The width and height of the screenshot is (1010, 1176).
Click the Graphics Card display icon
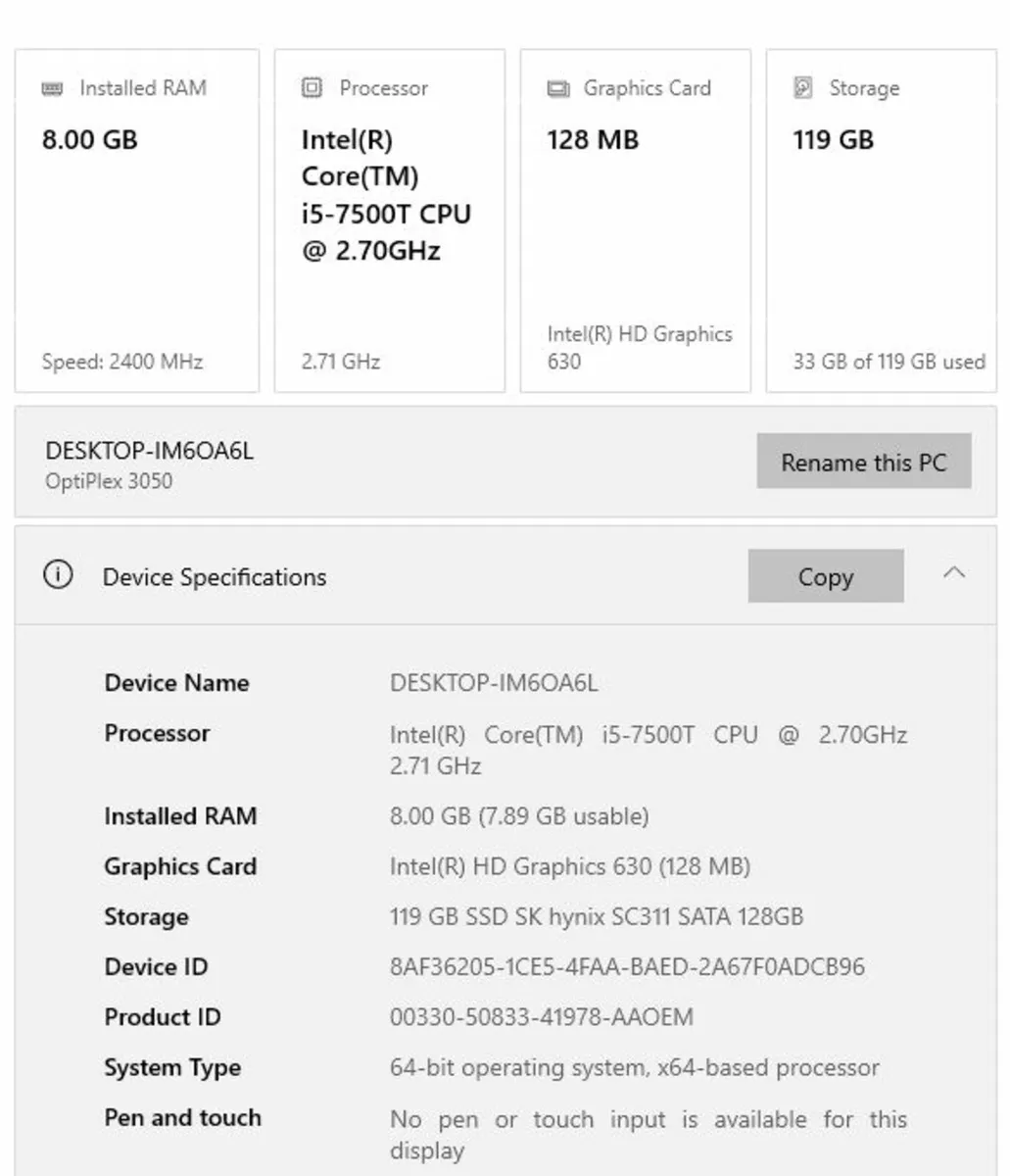557,88
